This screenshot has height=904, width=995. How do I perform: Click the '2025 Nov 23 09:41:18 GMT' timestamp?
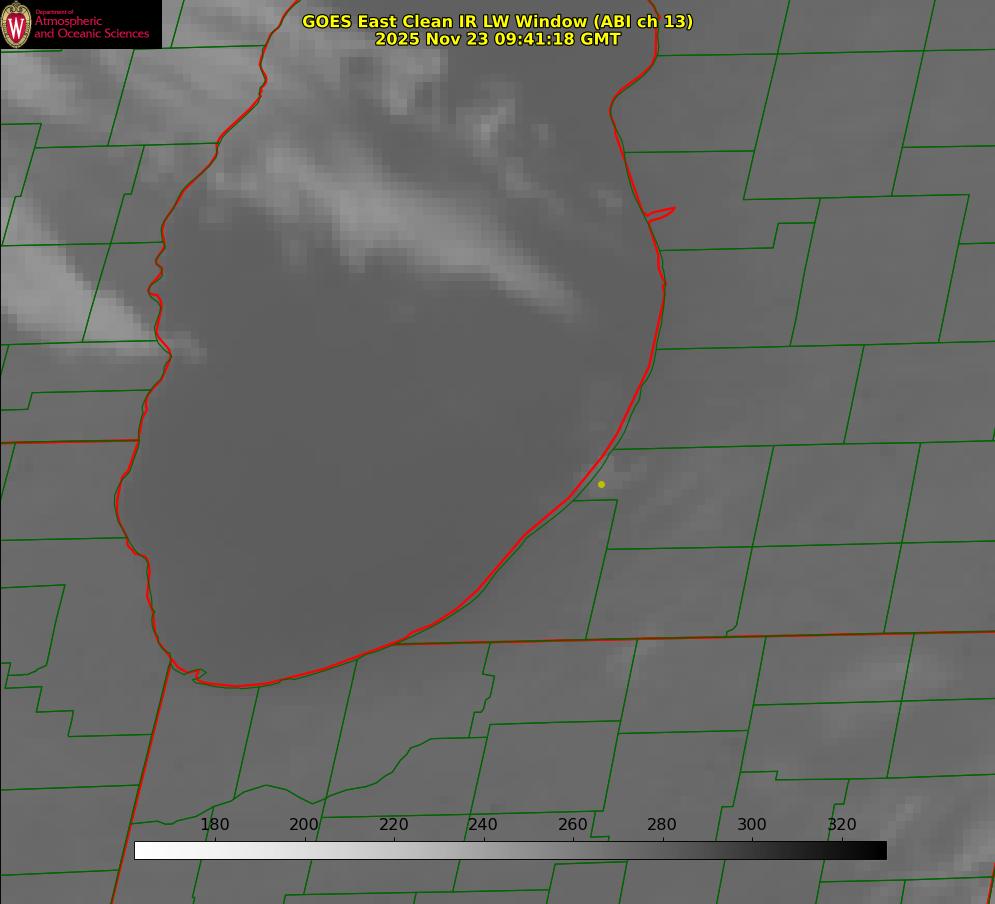pos(497,39)
